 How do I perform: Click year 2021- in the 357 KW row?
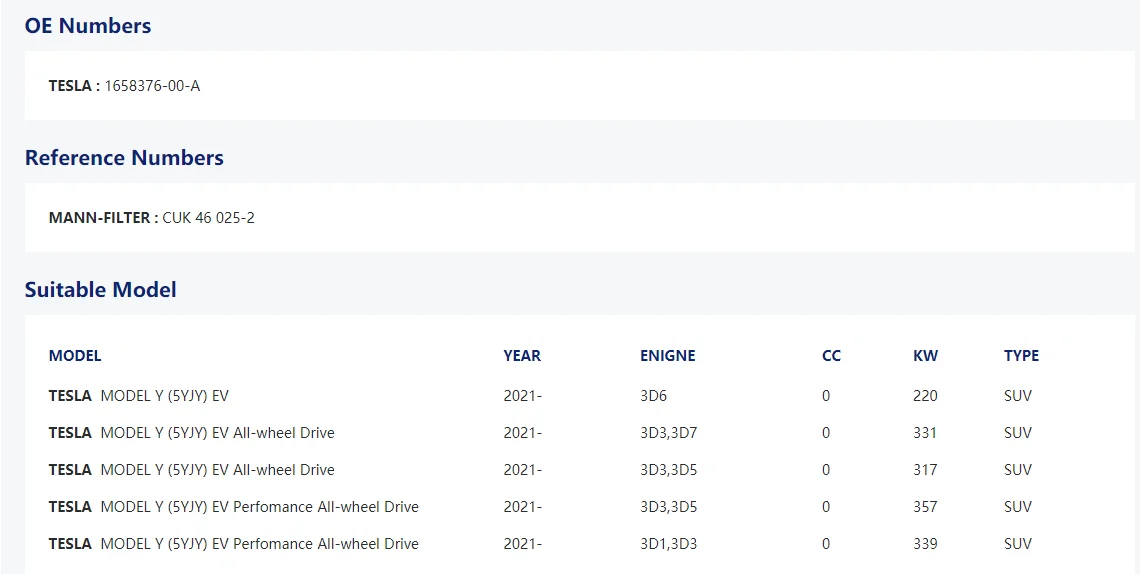coord(523,506)
